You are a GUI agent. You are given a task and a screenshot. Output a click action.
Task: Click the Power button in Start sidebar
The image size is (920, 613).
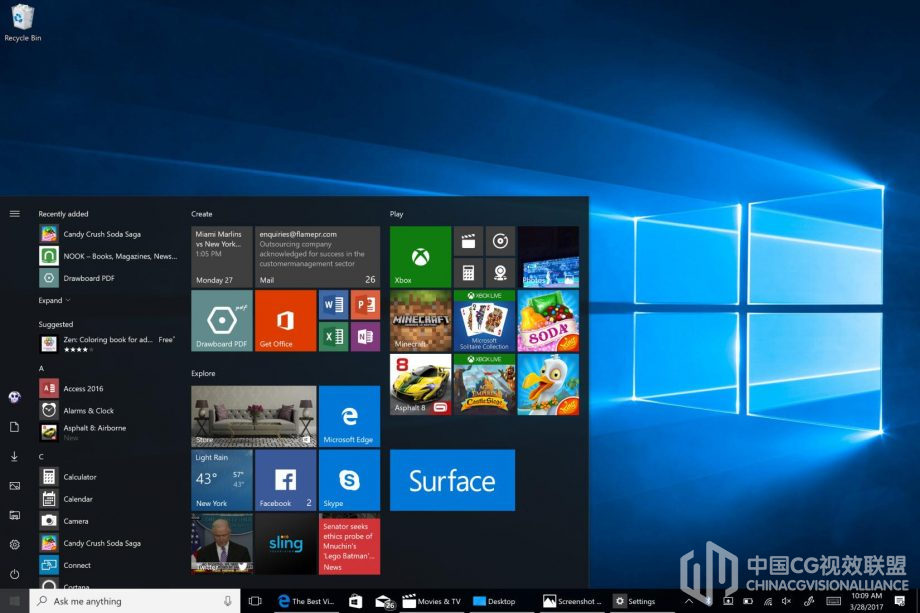[x=15, y=574]
